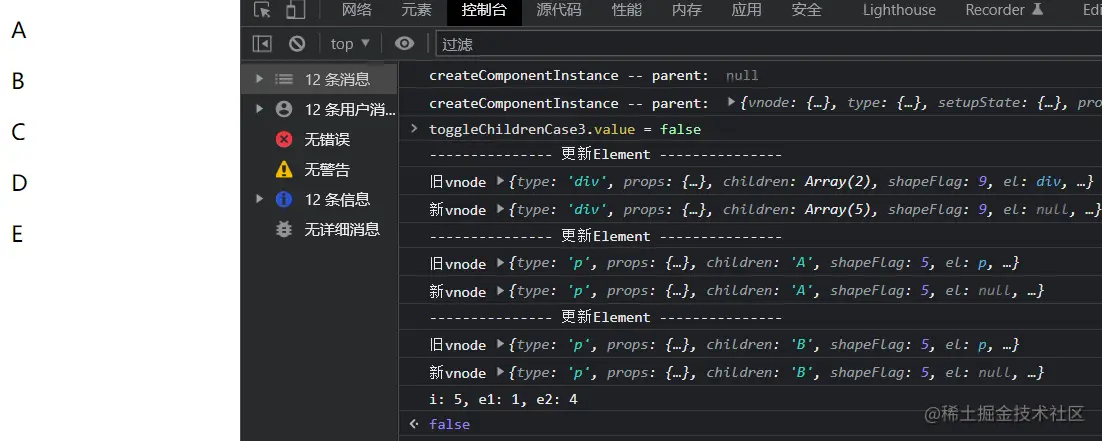The height and width of the screenshot is (441, 1102).
Task: Expand the 12 条信息 group
Action: pyautogui.click(x=259, y=199)
